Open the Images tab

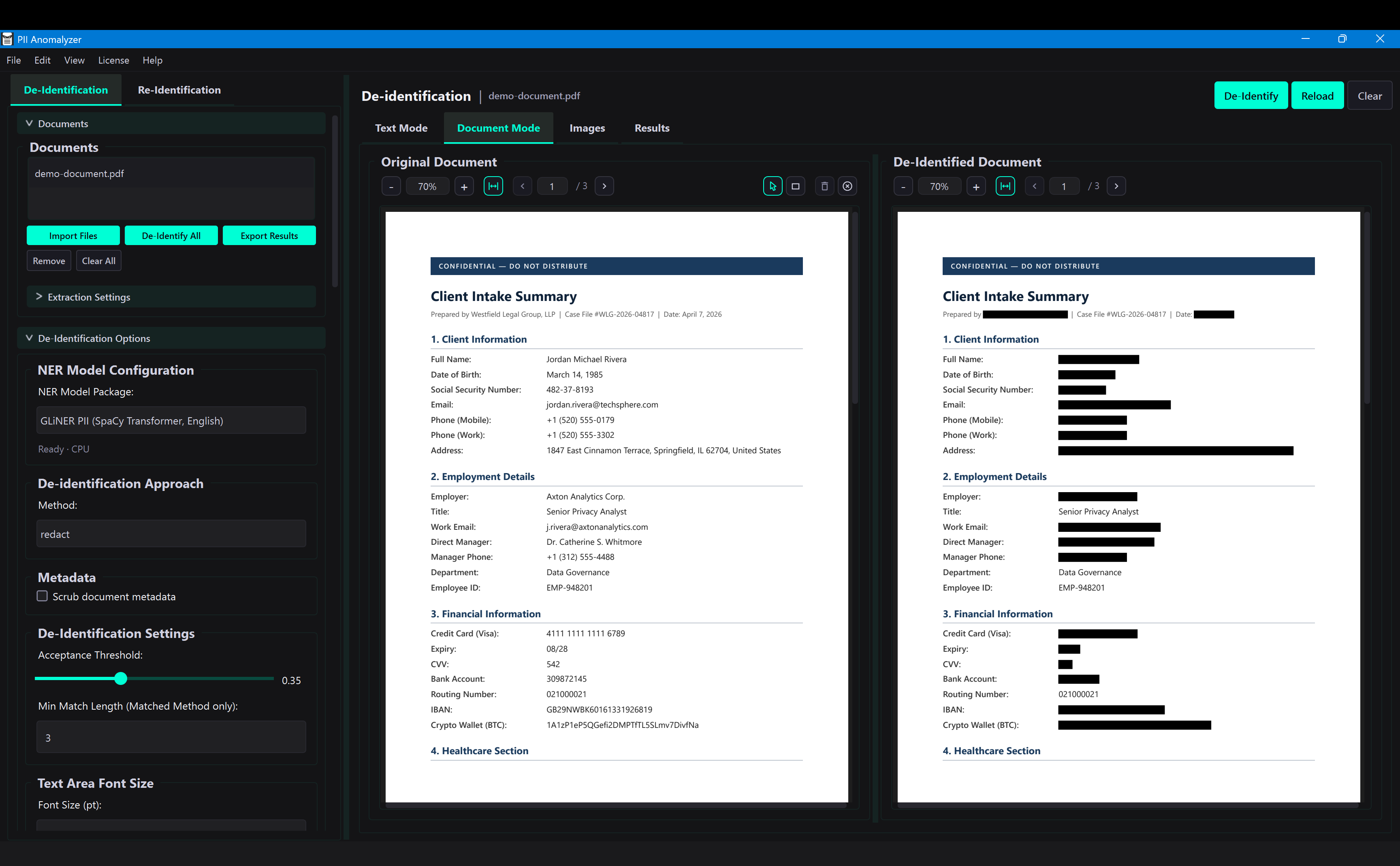click(x=587, y=128)
